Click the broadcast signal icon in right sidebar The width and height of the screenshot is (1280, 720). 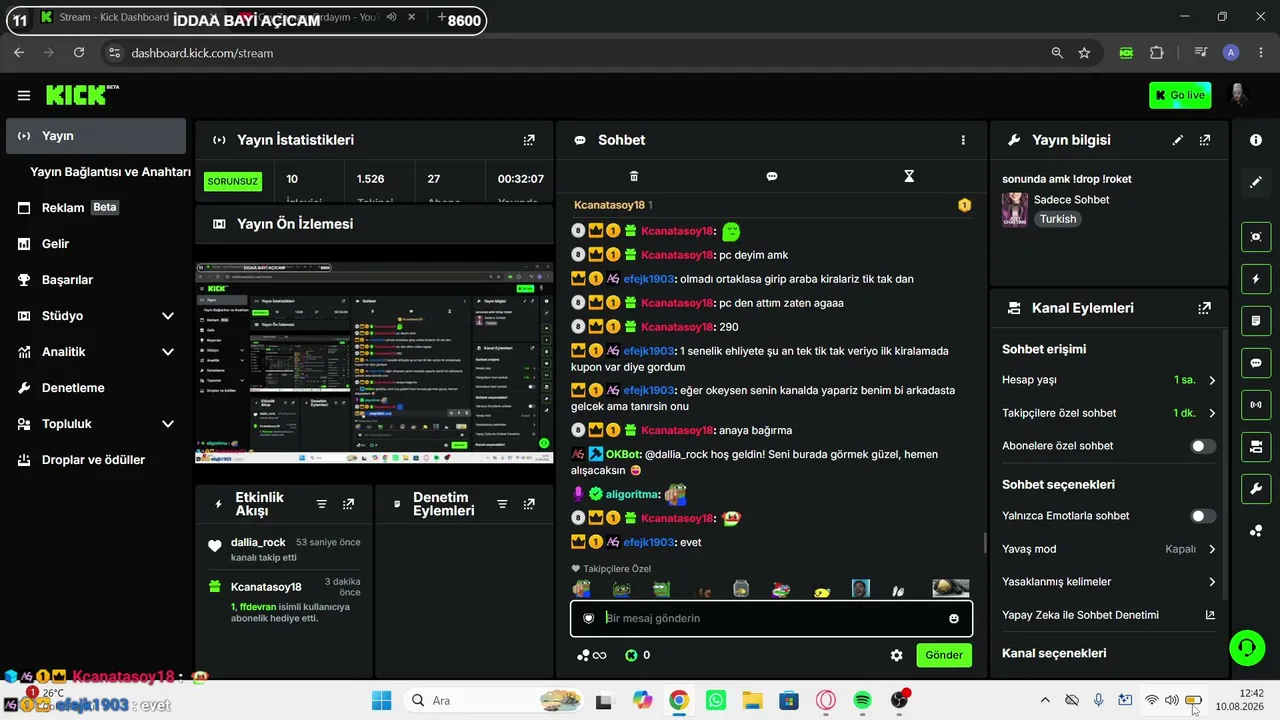click(1256, 405)
